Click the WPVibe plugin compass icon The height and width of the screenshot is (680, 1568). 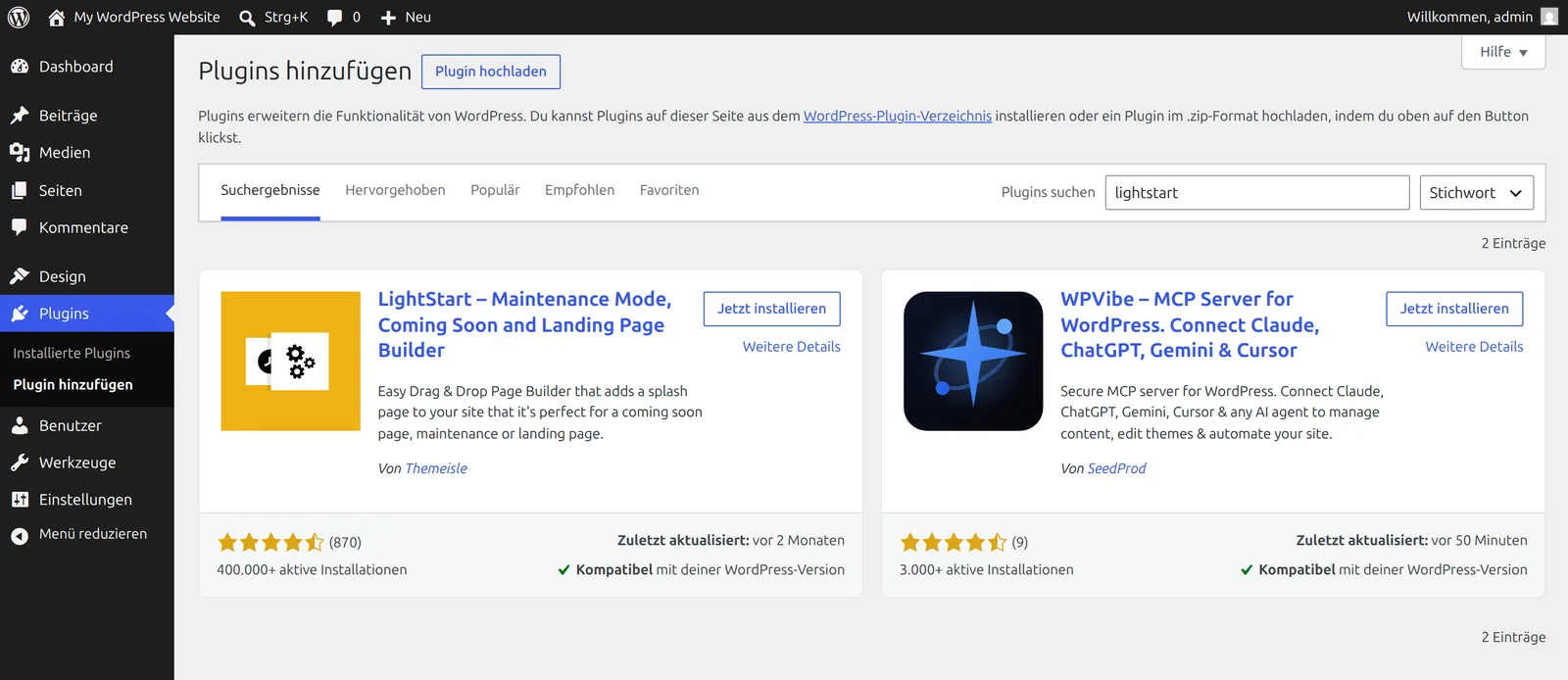pos(973,361)
